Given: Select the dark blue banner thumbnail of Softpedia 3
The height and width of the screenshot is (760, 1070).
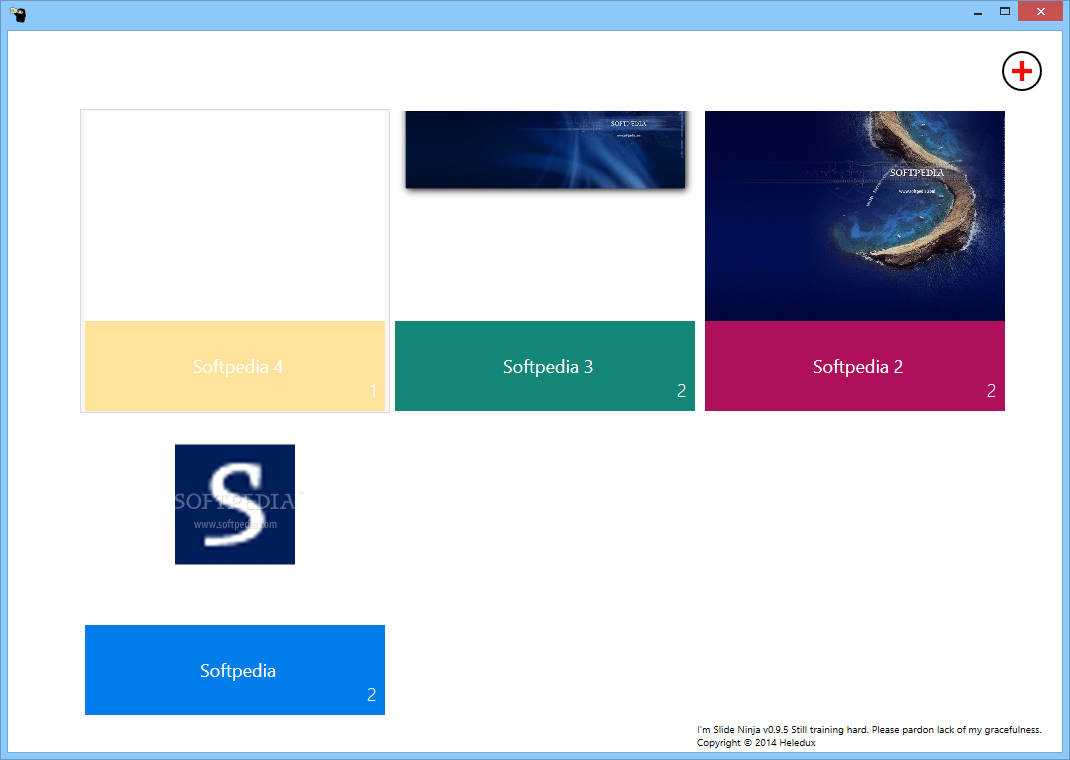Looking at the screenshot, I should [x=545, y=149].
